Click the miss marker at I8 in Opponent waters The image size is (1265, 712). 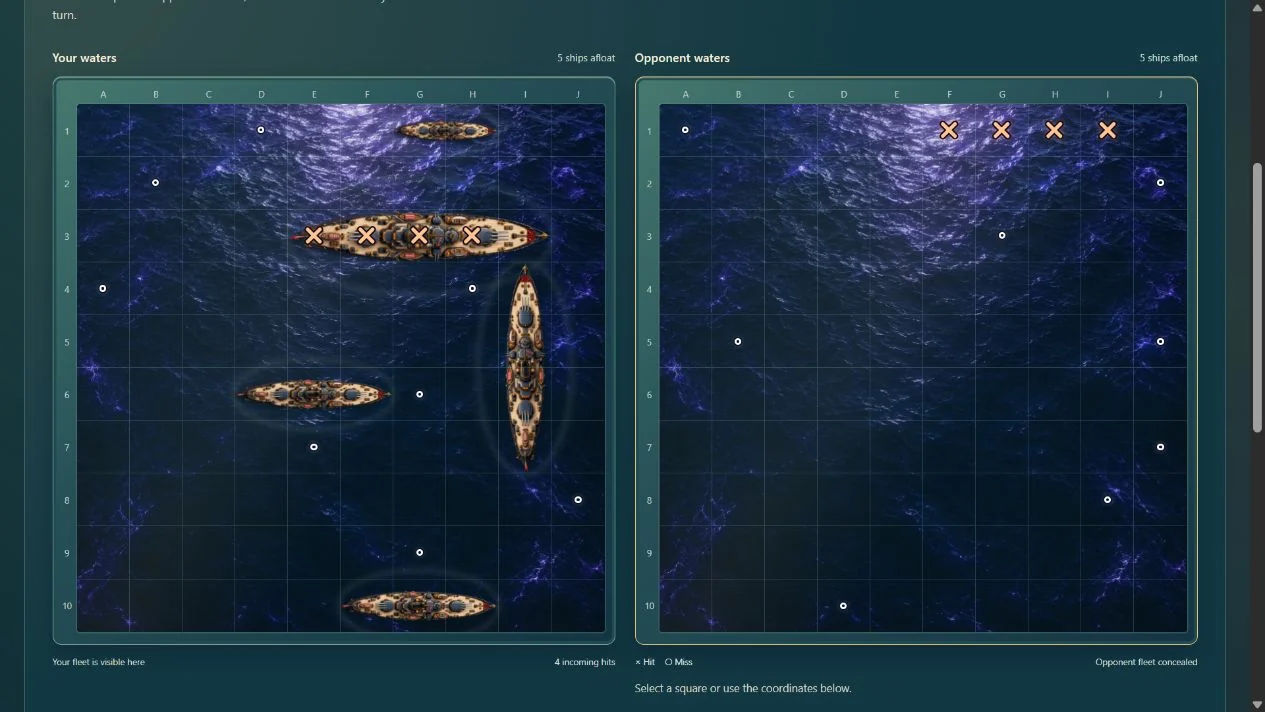point(1107,500)
